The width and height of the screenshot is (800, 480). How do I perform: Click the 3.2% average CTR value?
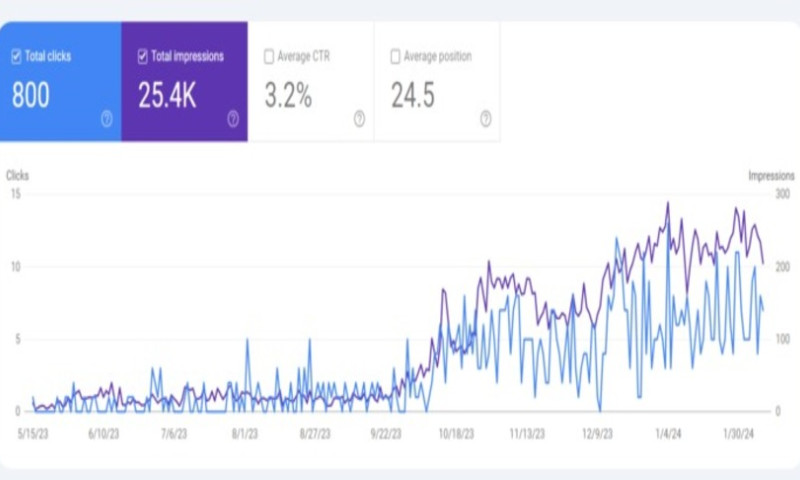[288, 96]
